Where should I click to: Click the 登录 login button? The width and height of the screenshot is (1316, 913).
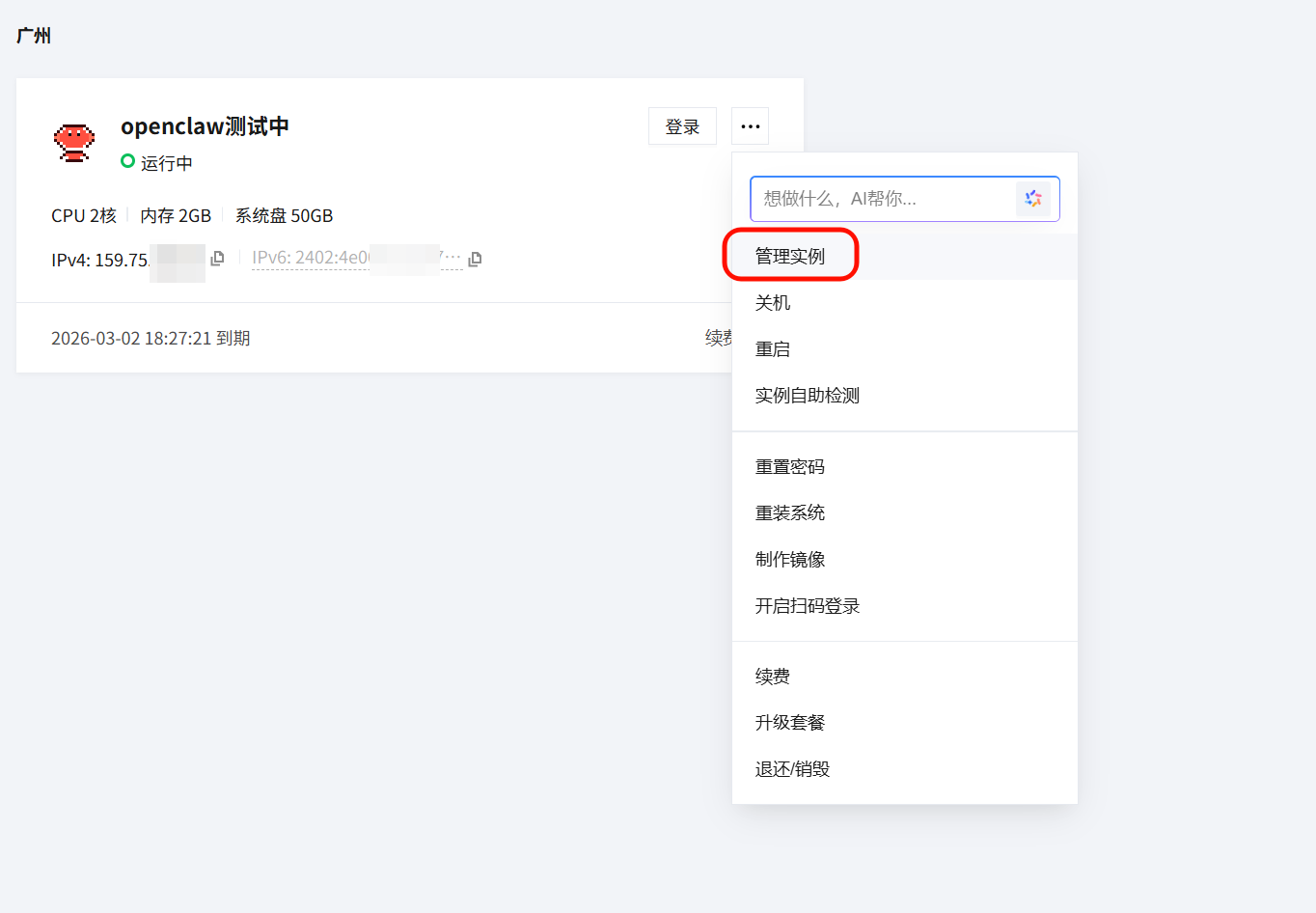click(x=682, y=126)
